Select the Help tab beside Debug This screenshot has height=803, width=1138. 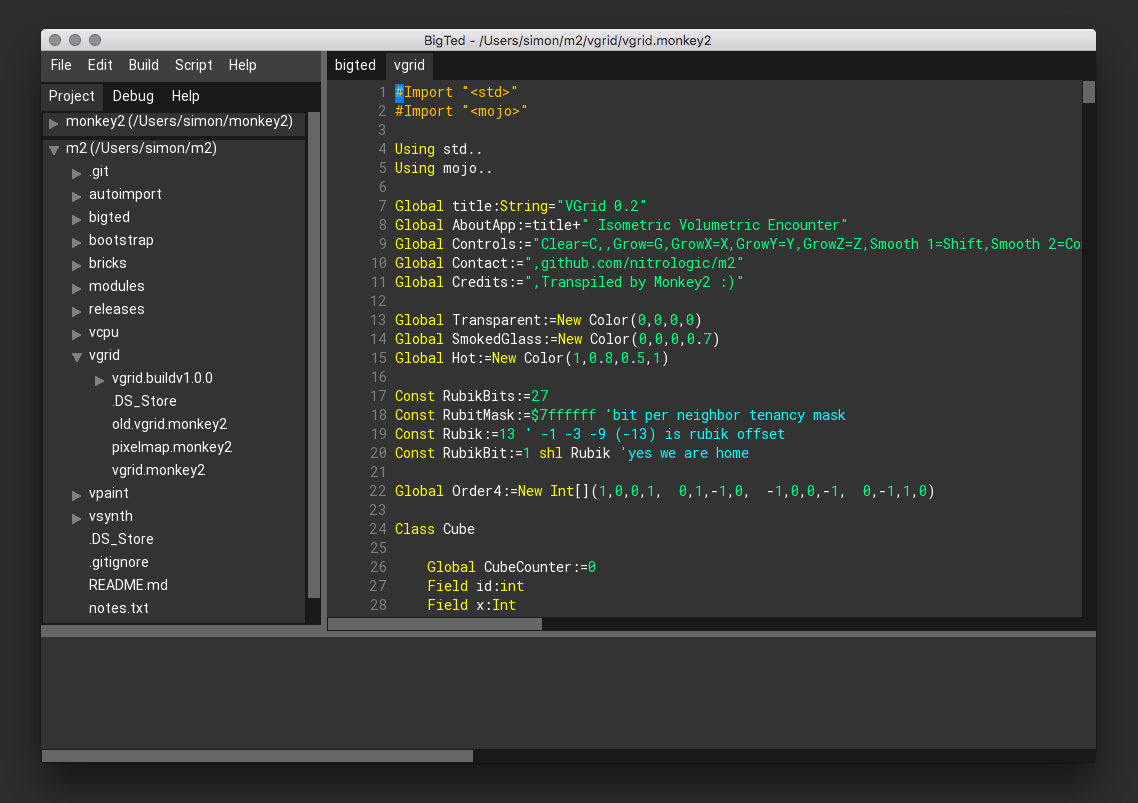pos(185,96)
